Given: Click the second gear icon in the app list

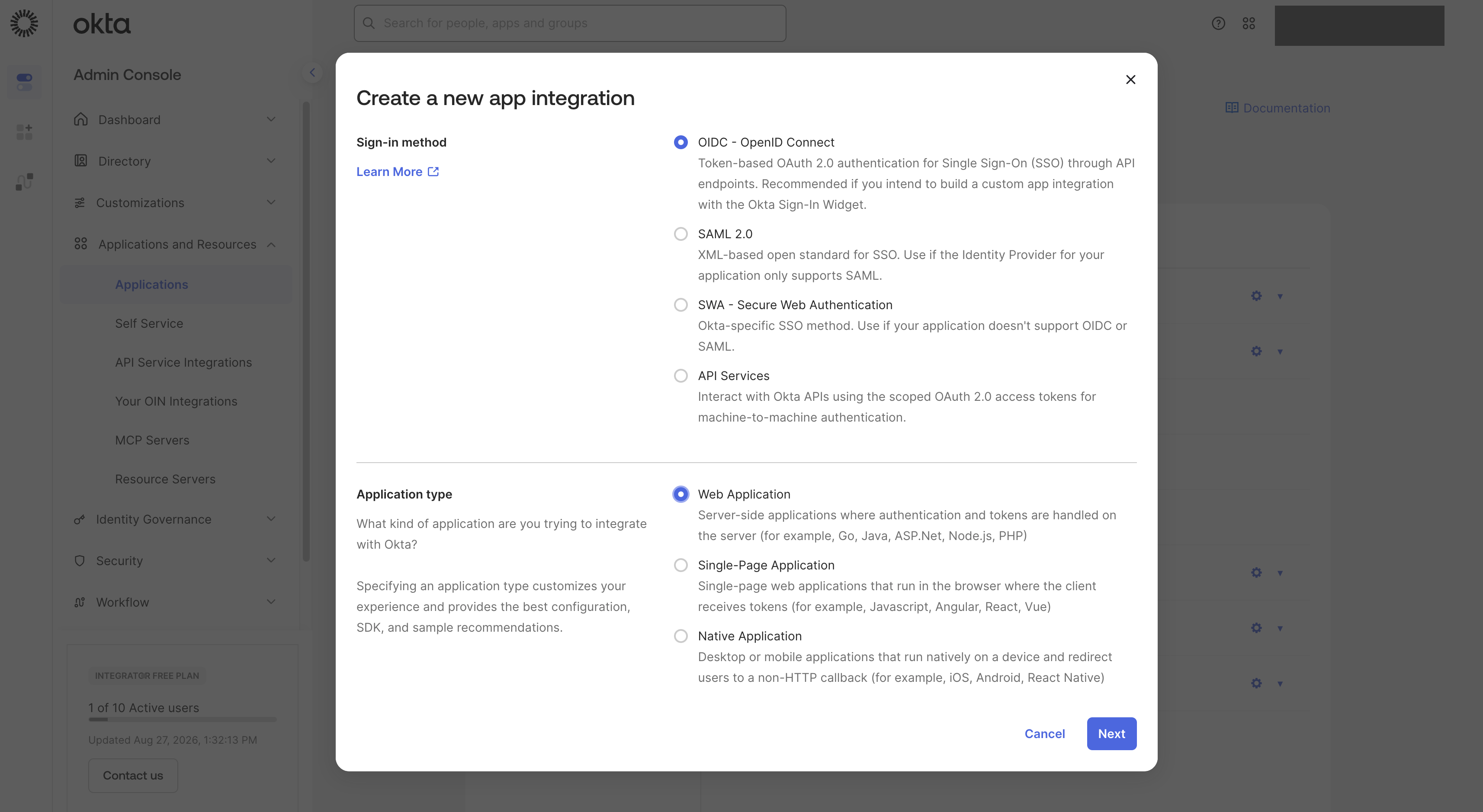Looking at the screenshot, I should [1256, 351].
